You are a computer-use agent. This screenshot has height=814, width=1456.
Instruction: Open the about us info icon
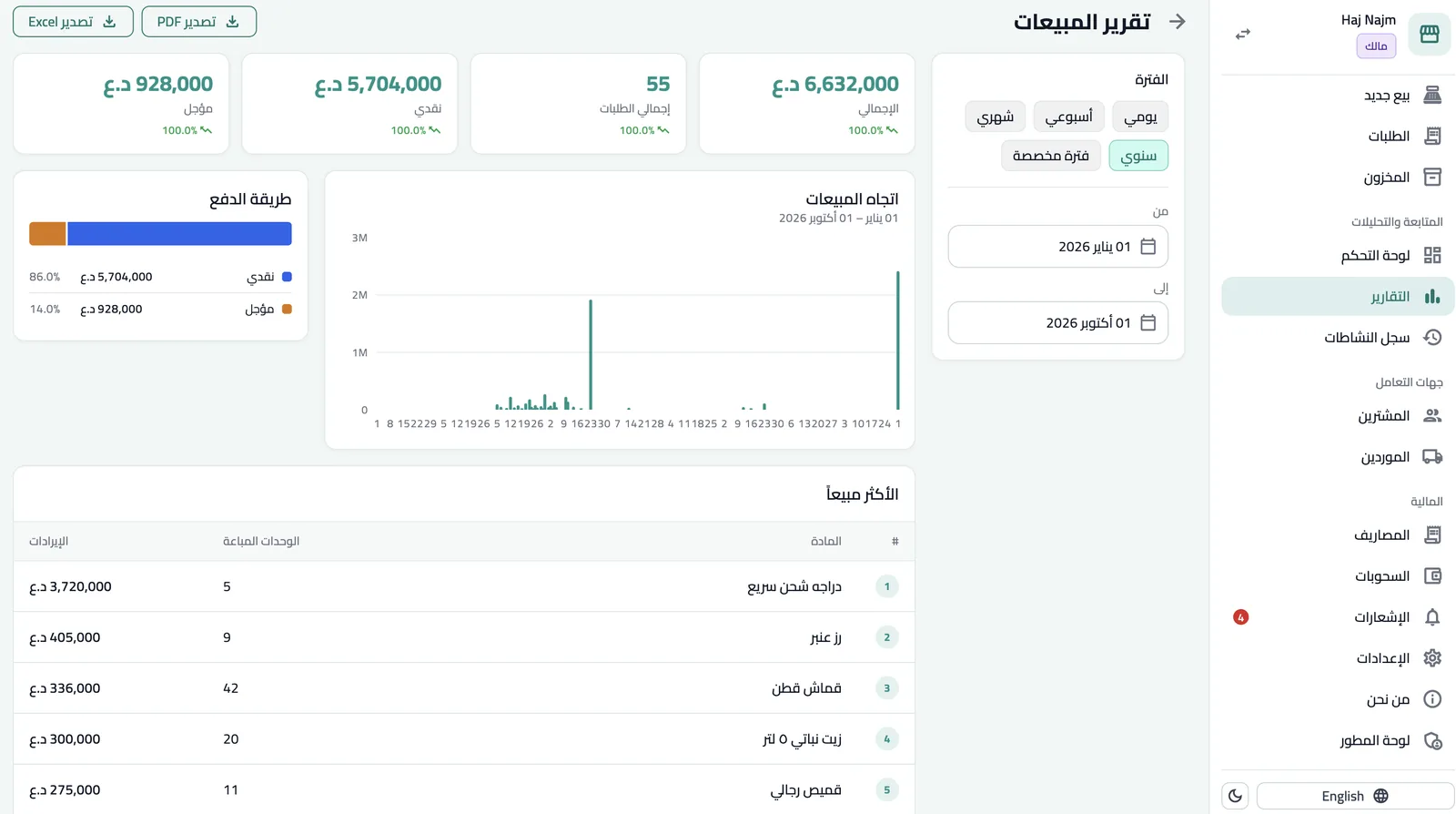click(x=1432, y=698)
